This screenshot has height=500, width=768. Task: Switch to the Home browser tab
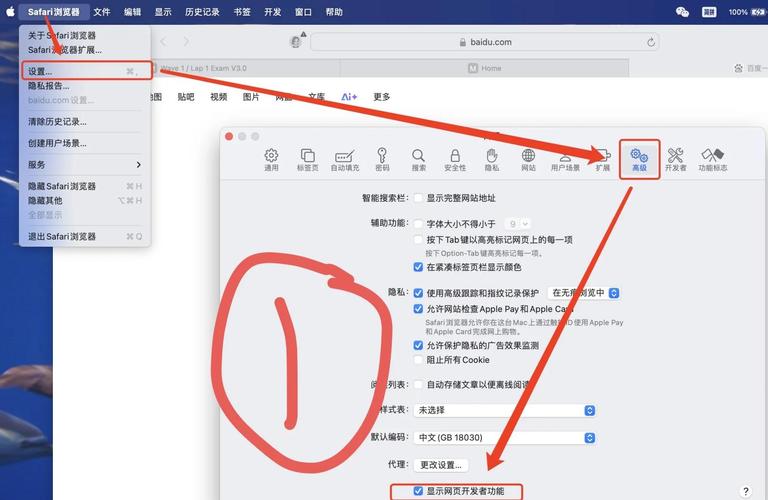[x=484, y=68]
